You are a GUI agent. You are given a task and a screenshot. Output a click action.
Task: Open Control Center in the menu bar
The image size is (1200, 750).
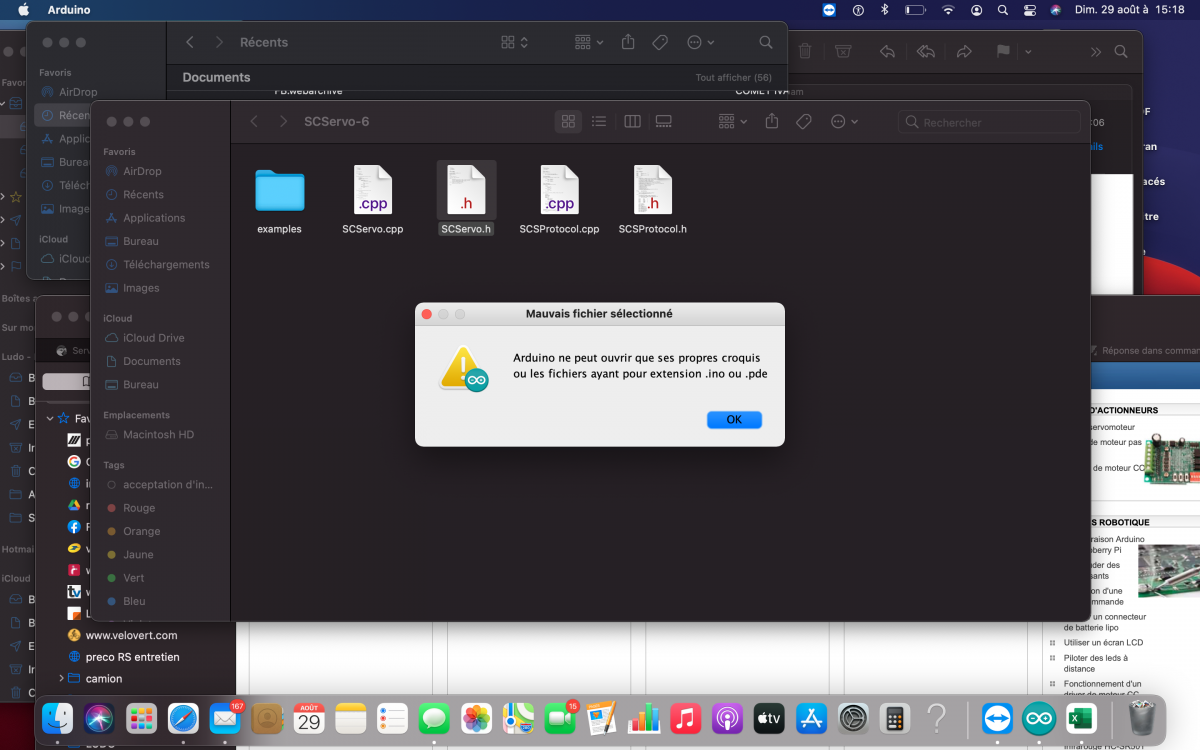point(1029,10)
